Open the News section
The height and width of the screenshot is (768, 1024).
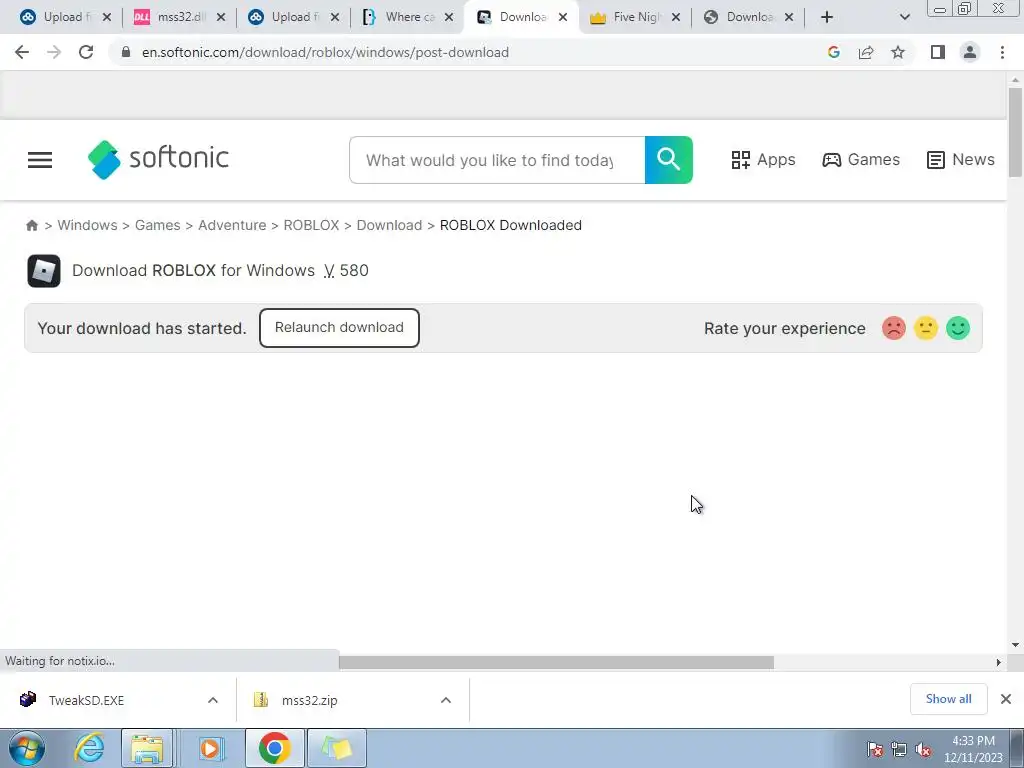tap(961, 159)
